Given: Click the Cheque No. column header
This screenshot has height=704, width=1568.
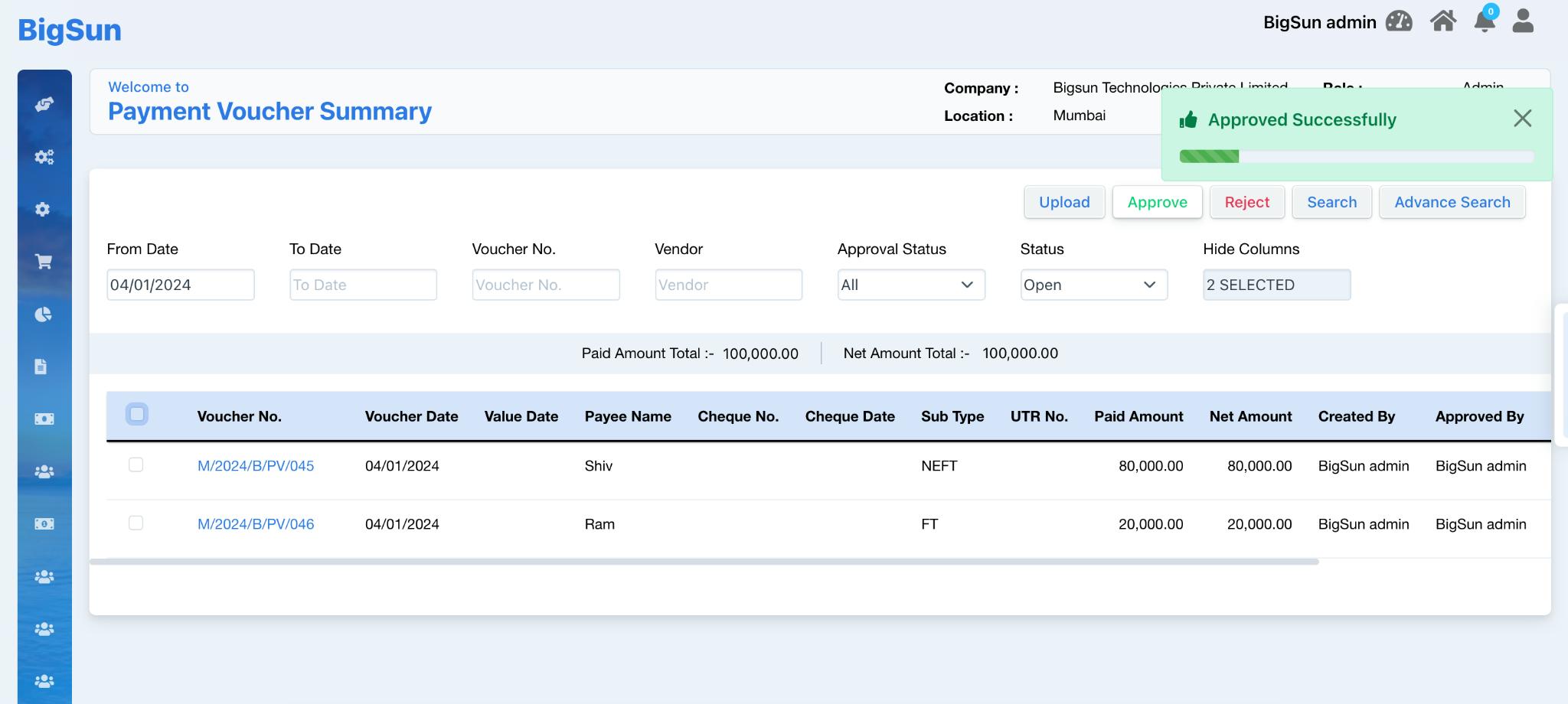Looking at the screenshot, I should (738, 416).
